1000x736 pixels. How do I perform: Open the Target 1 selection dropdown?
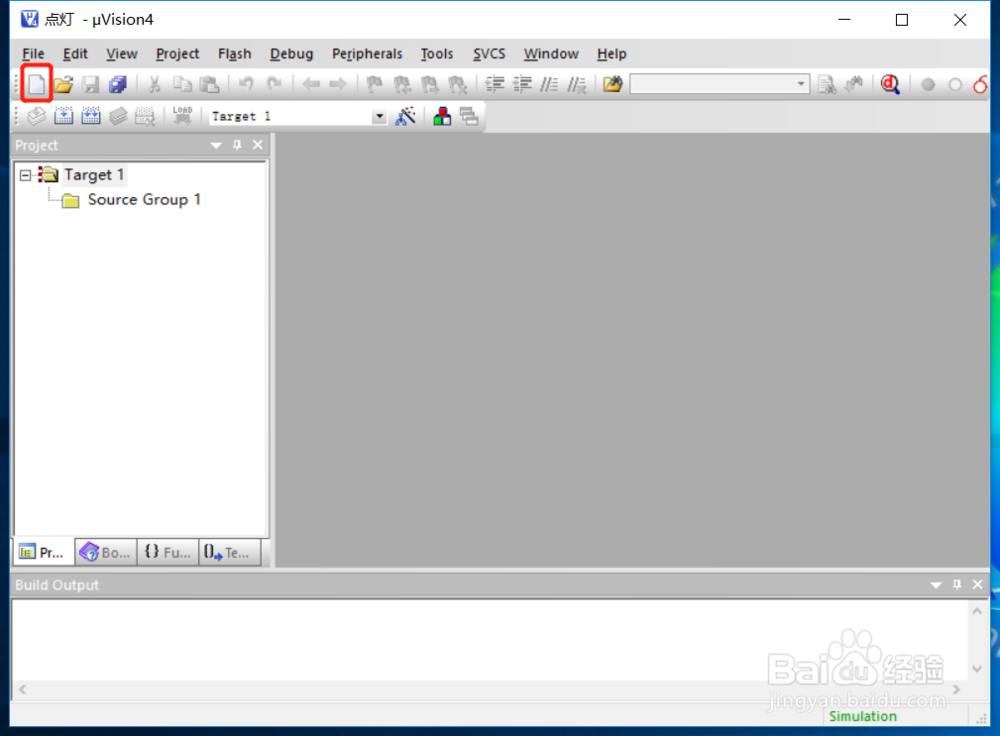[x=379, y=116]
